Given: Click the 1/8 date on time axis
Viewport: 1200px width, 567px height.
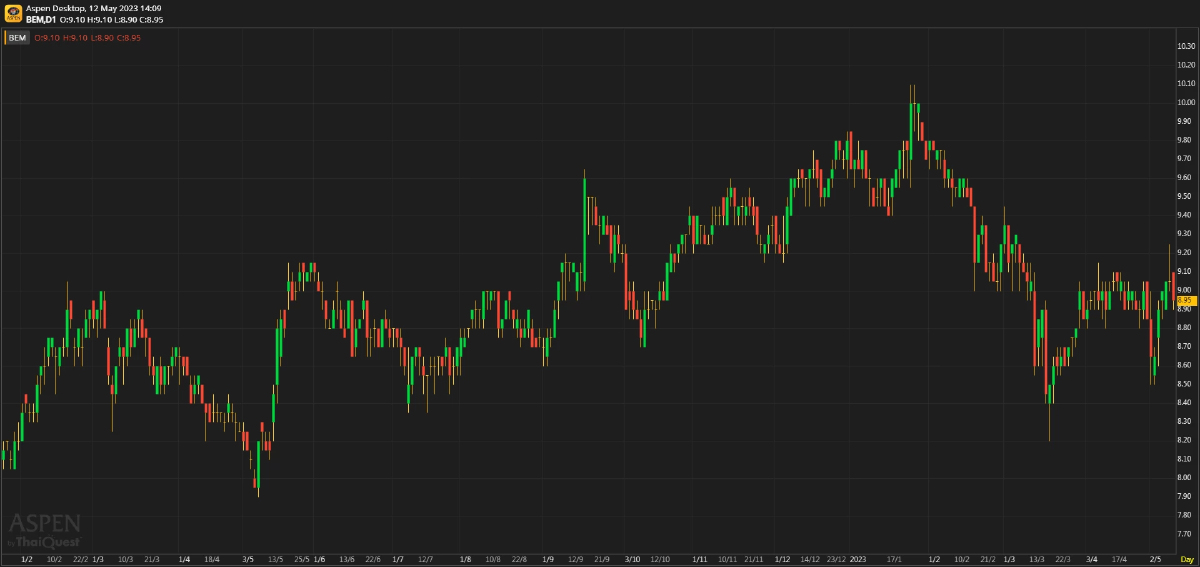Looking at the screenshot, I should [466, 558].
